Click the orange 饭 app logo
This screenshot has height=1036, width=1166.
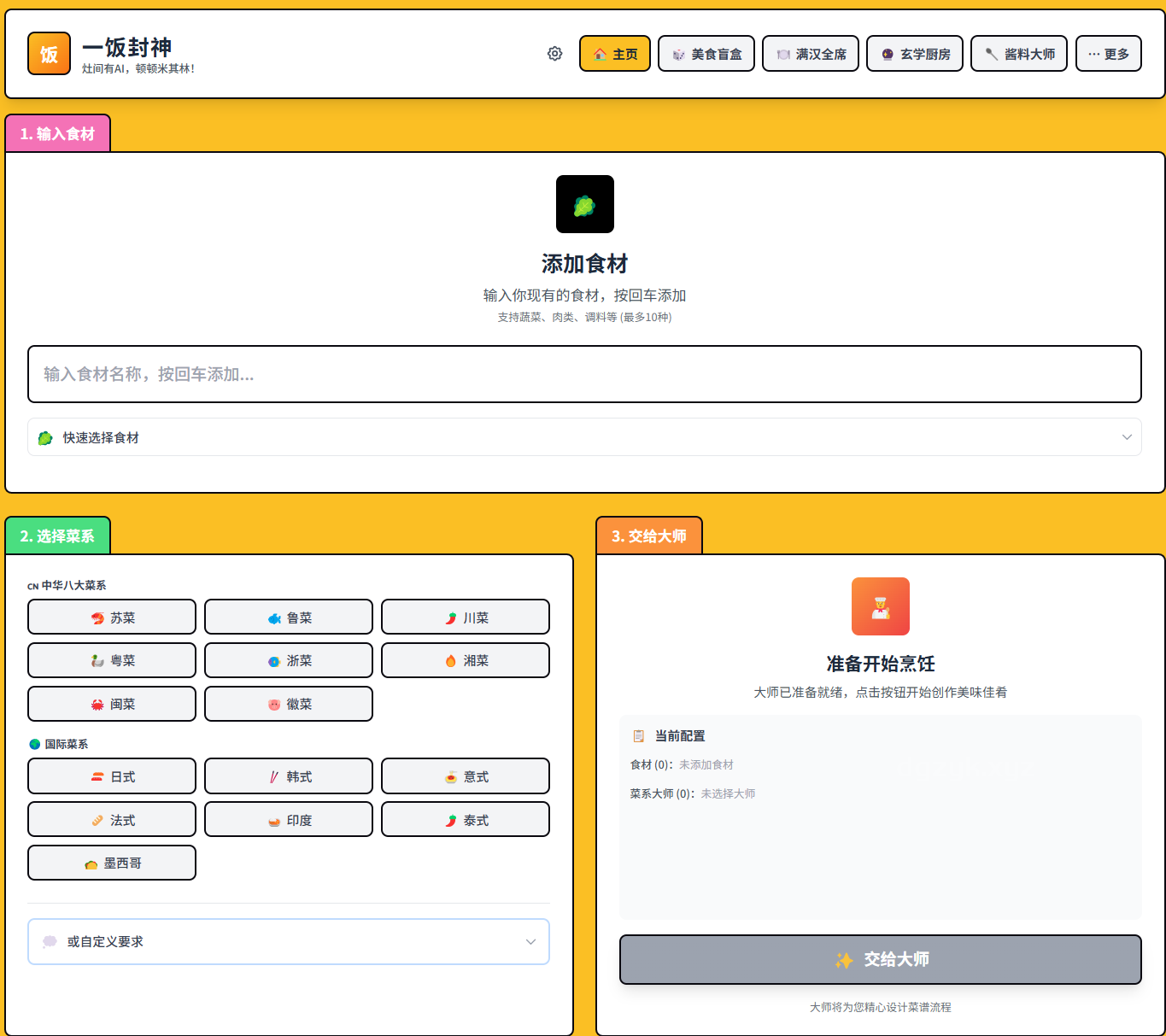[x=50, y=54]
